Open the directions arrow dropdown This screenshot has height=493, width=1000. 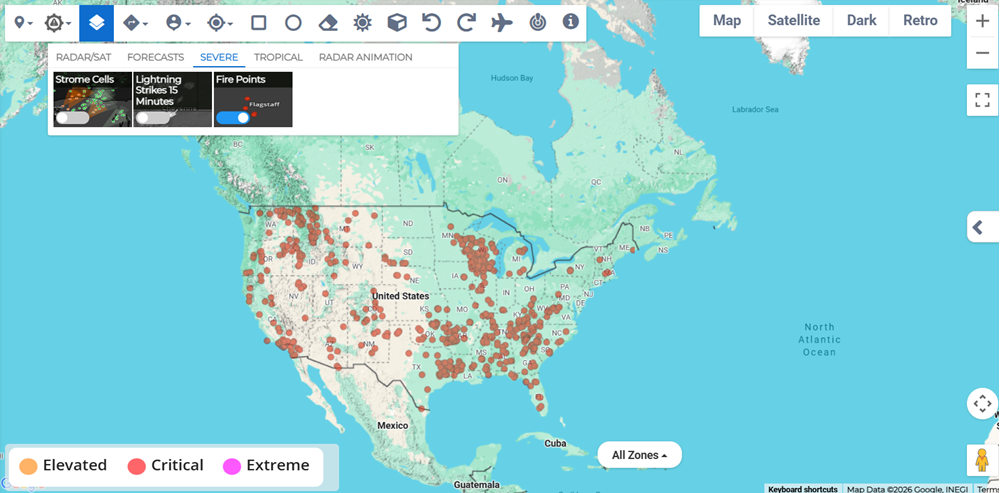[x=135, y=24]
